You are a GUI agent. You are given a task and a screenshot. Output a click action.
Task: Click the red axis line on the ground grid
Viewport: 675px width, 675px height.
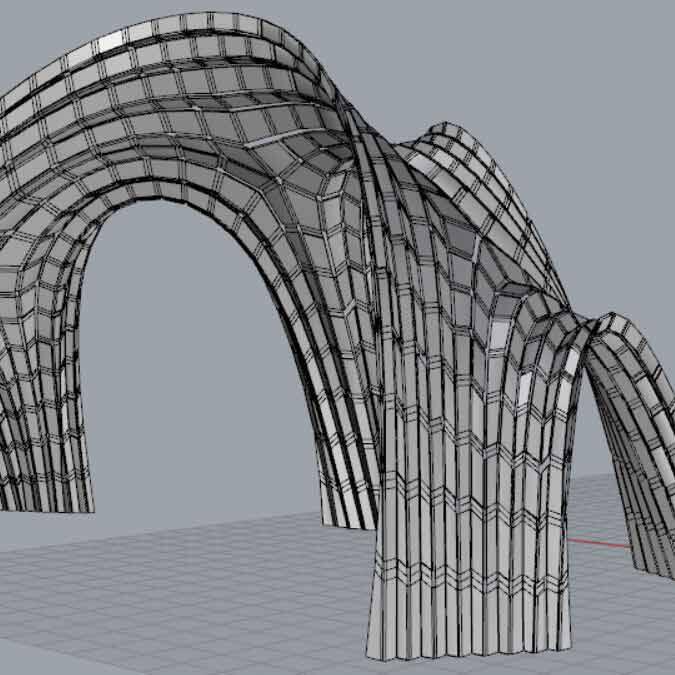tap(599, 542)
